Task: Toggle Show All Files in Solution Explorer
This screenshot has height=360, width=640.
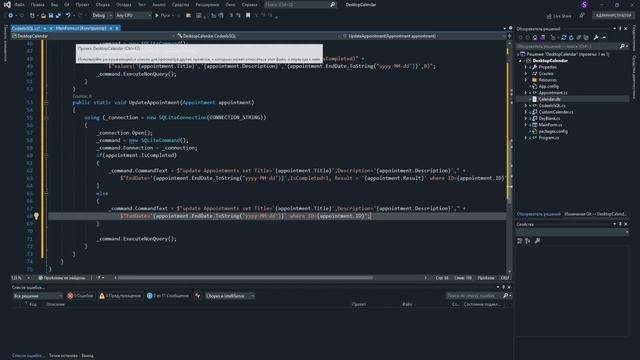Action: tap(586, 38)
